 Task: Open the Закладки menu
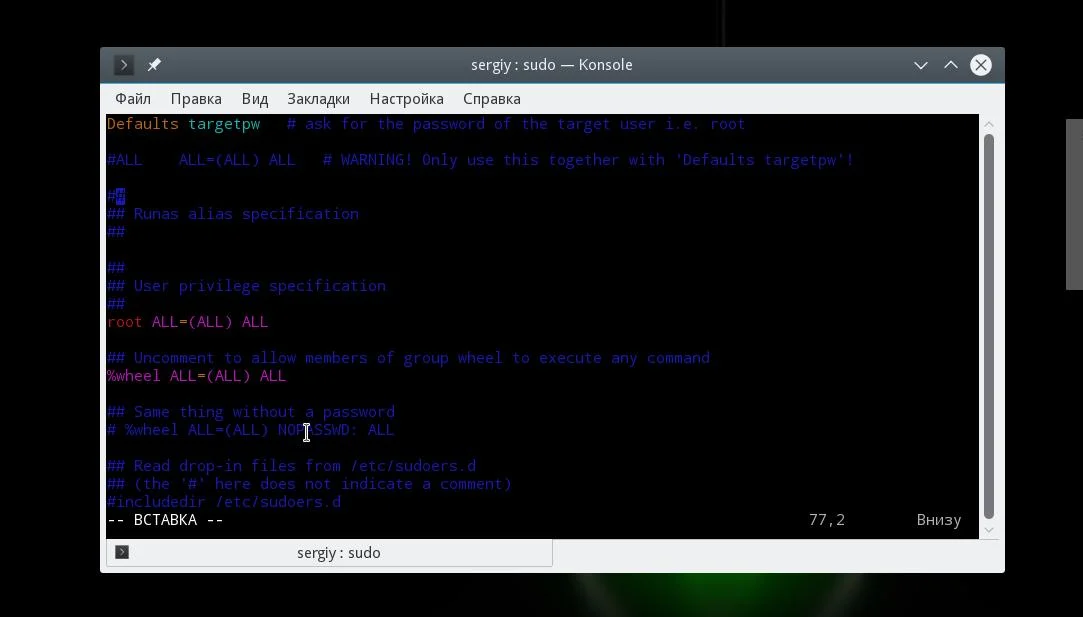click(x=318, y=99)
